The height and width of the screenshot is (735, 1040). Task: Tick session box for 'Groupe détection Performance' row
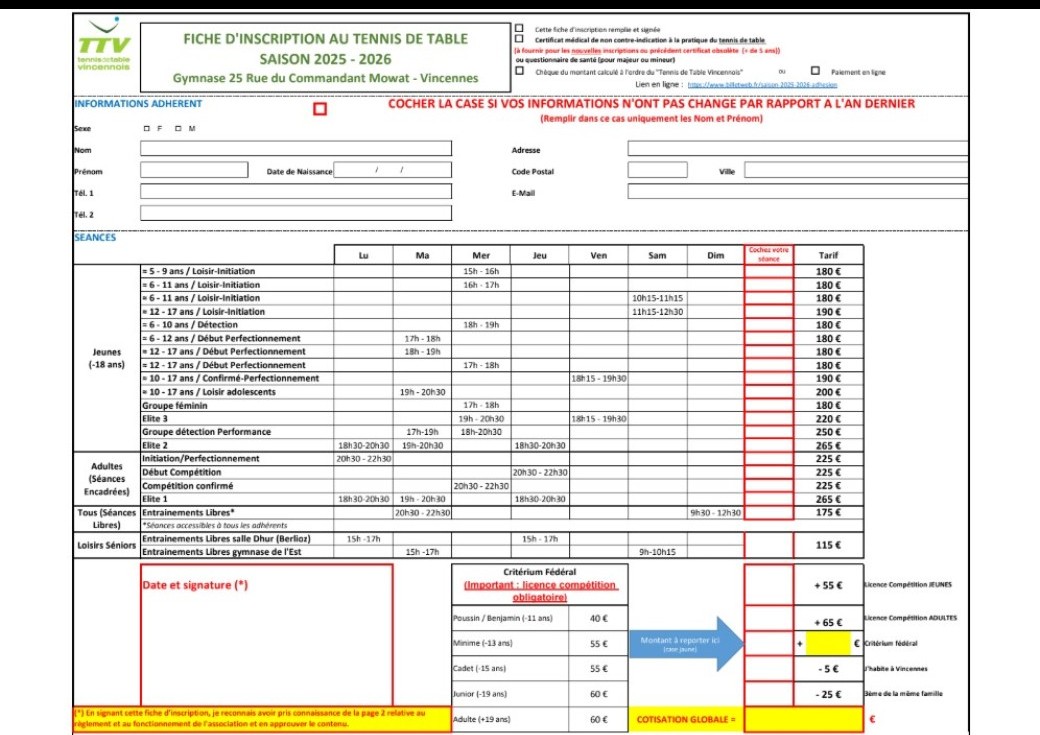(x=768, y=432)
